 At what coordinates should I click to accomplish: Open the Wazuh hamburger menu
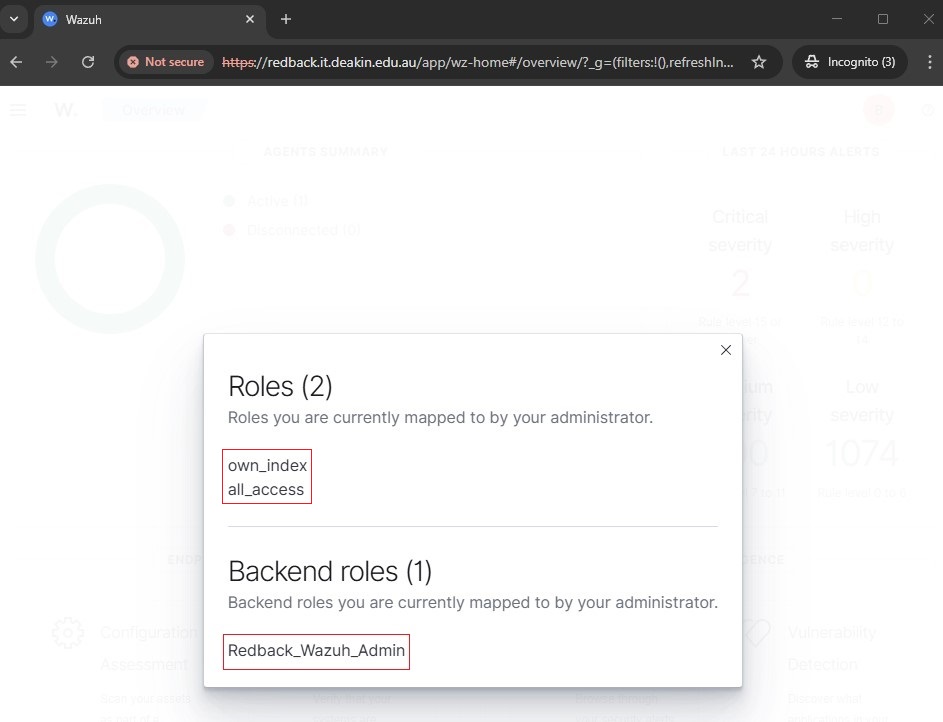[18, 110]
